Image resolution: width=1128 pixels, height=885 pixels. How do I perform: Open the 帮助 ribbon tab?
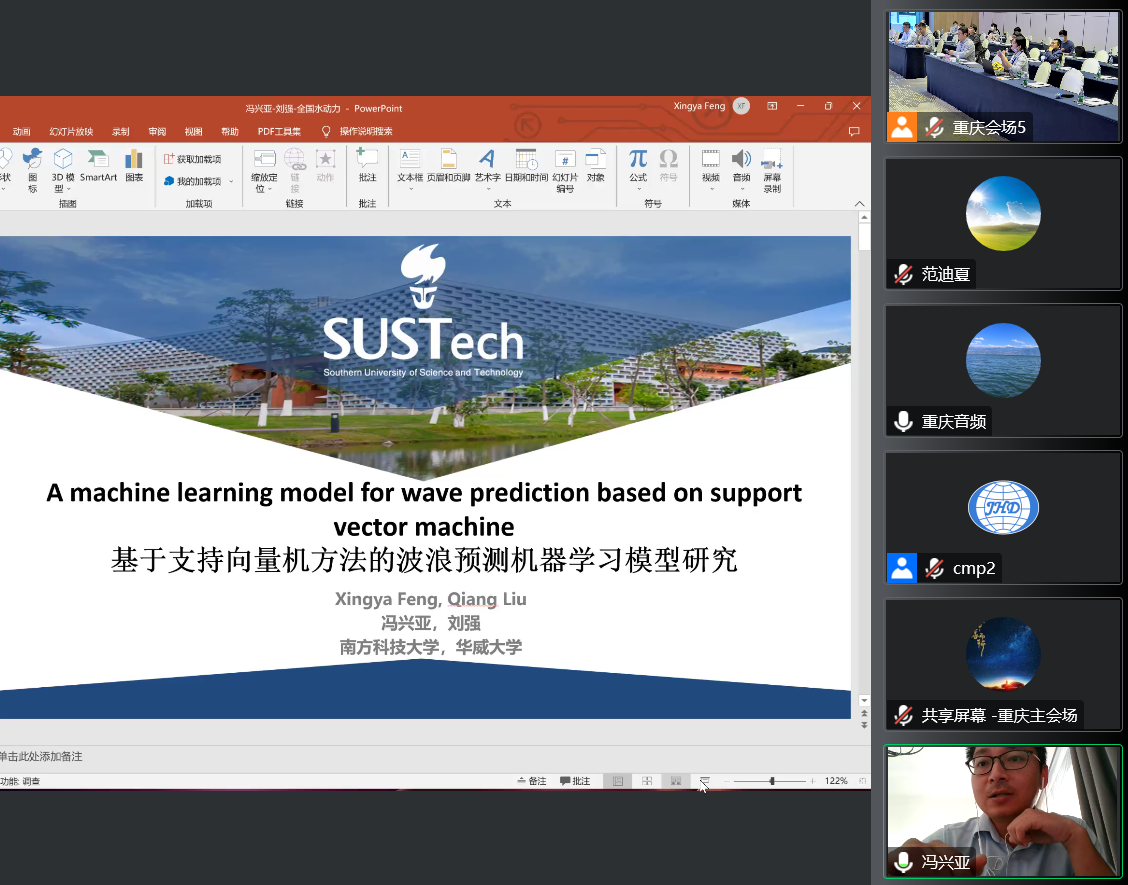229,132
